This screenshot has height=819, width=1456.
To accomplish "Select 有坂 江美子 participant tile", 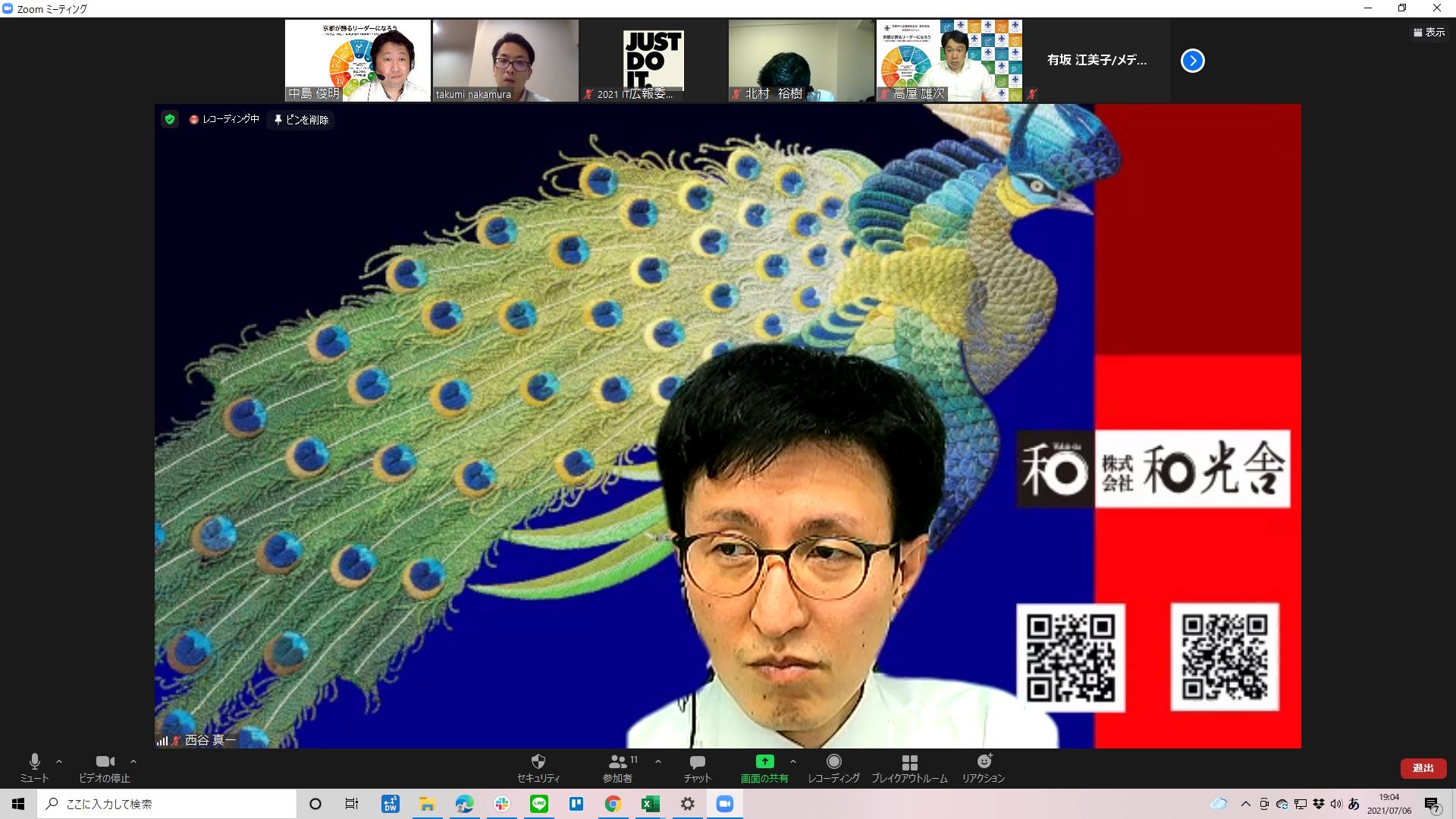I will 1097,61.
